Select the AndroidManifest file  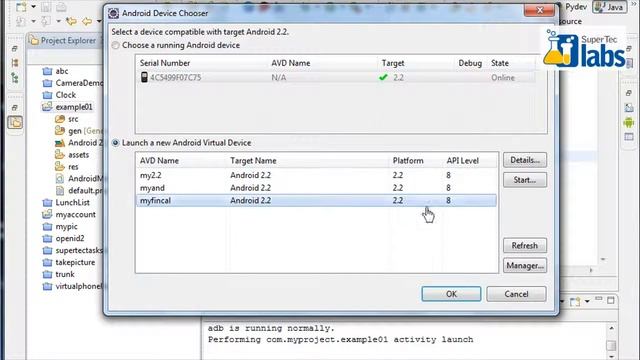click(79, 179)
